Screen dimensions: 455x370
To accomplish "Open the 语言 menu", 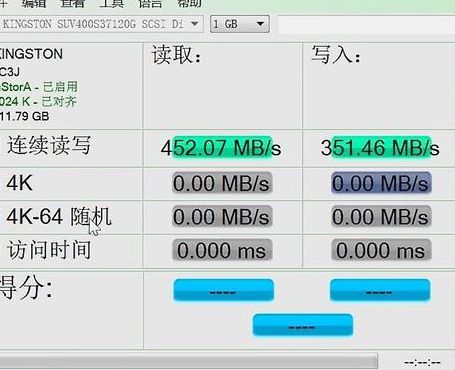I will (x=150, y=3).
